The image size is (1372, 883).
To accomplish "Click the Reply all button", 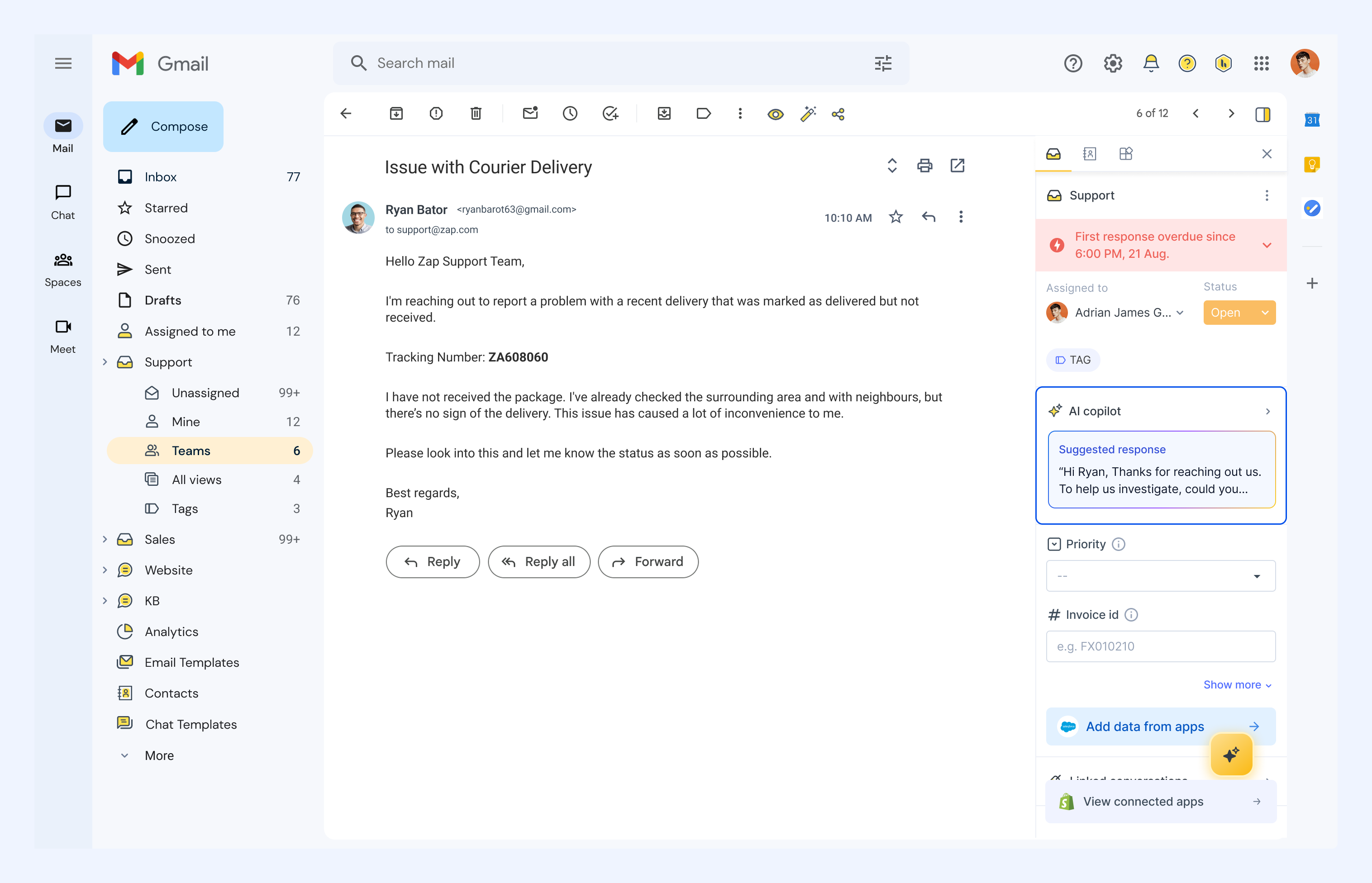I will click(x=538, y=562).
